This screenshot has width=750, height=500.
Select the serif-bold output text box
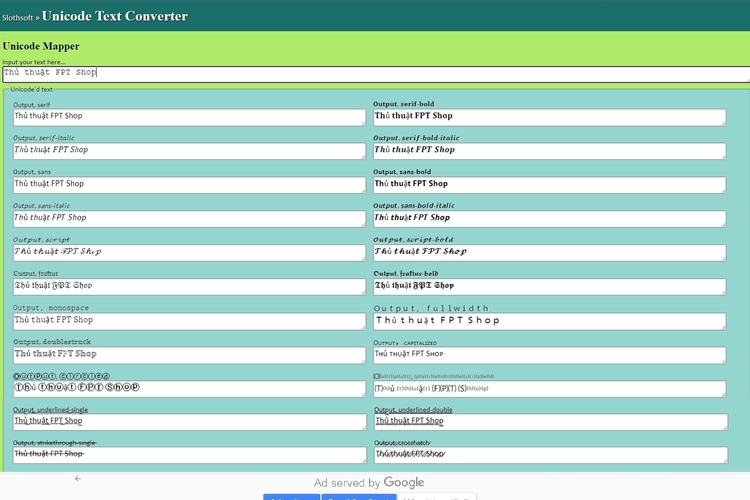[550, 118]
